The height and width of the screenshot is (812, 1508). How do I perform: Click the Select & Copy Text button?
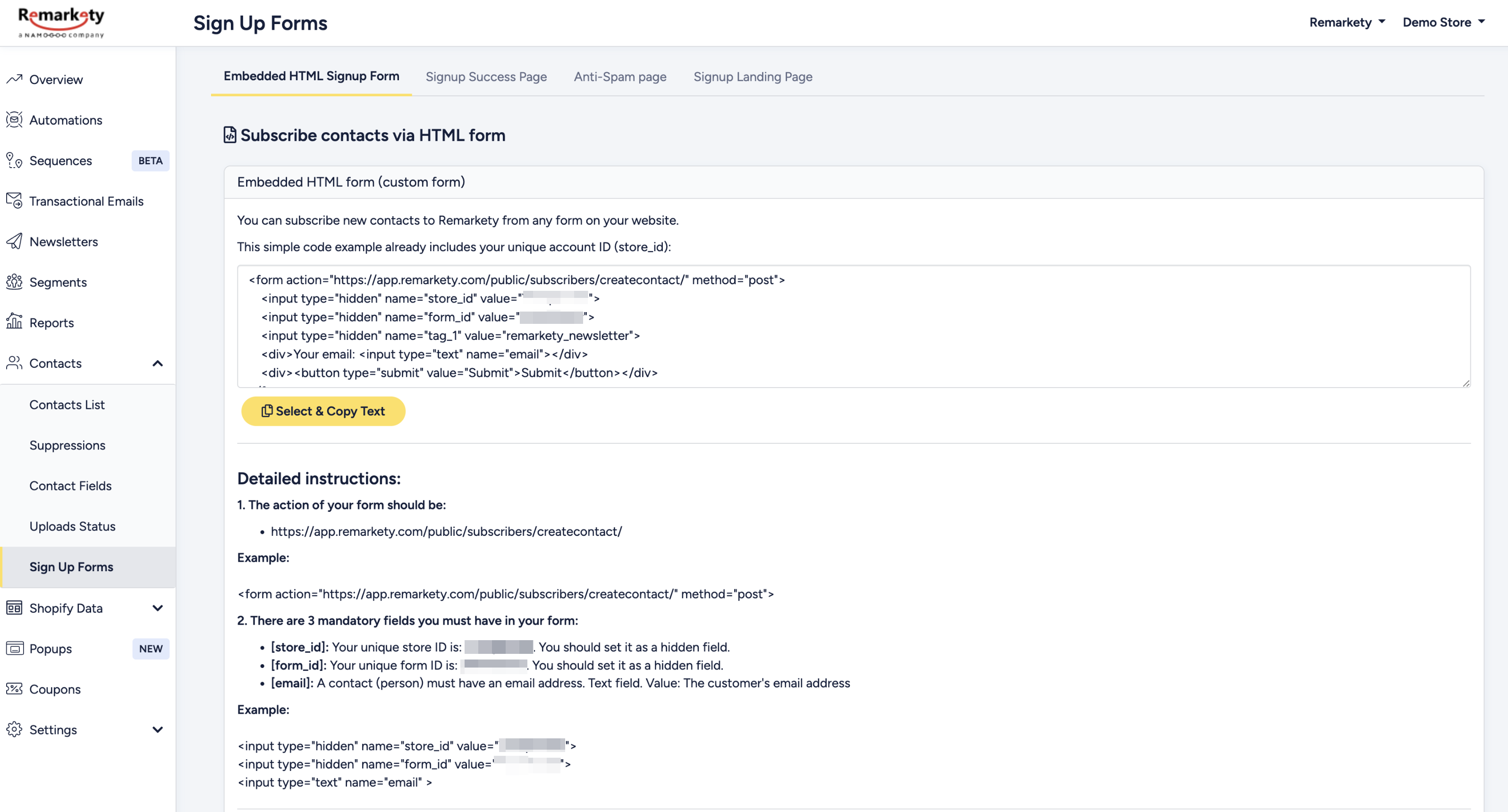coord(323,411)
